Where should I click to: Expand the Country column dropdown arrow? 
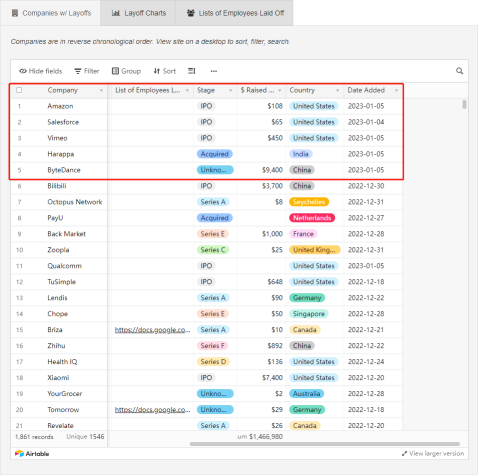click(338, 90)
